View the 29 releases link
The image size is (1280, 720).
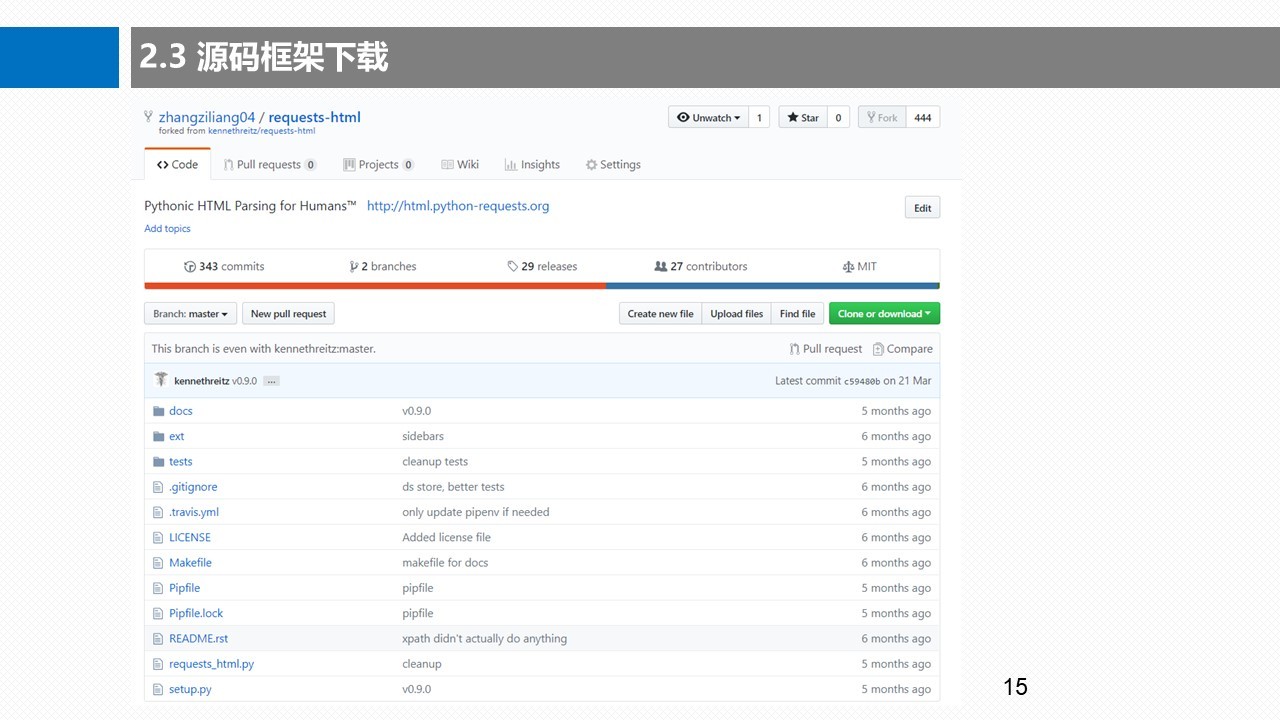[542, 266]
